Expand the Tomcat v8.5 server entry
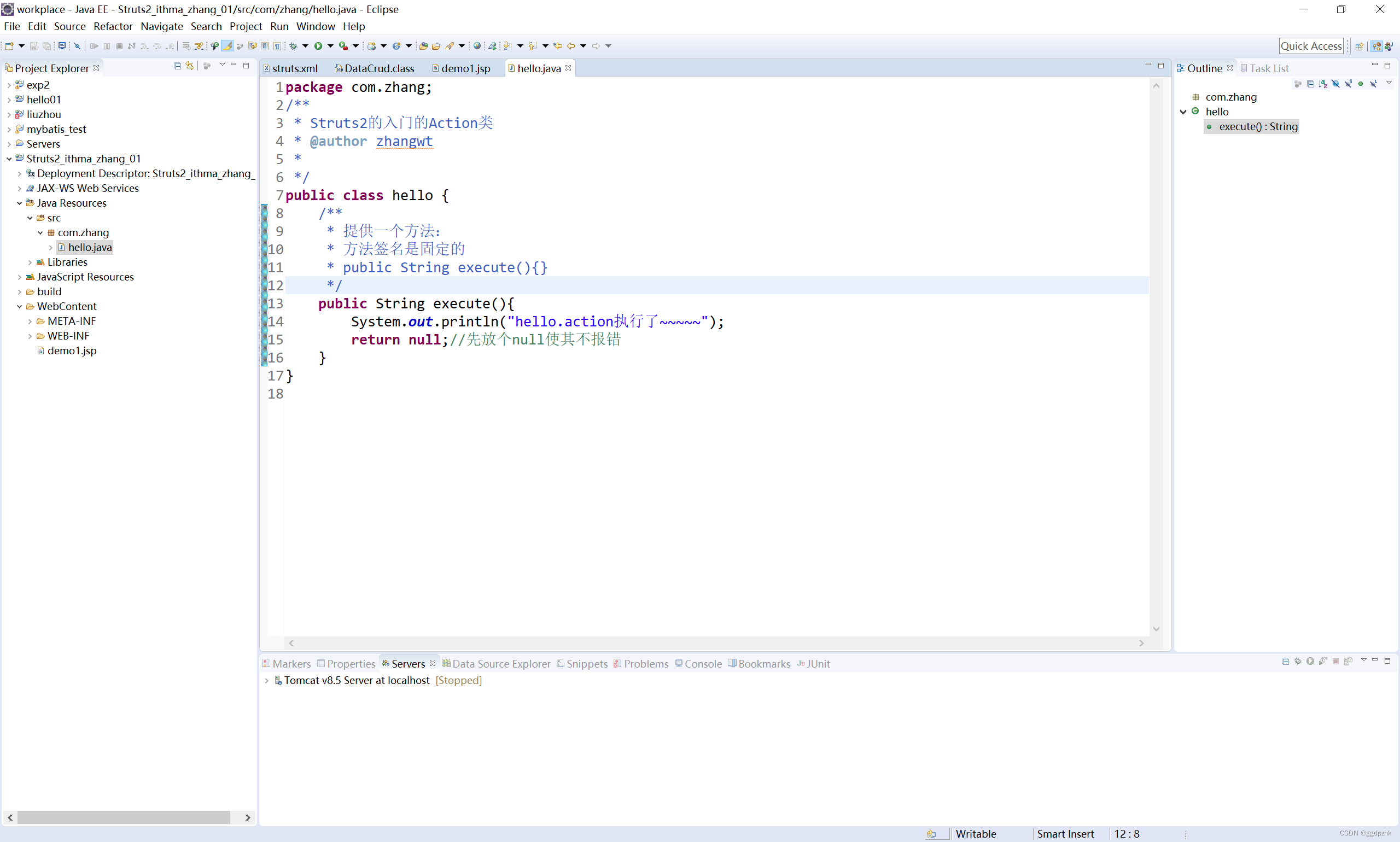This screenshot has height=842, width=1400. (267, 680)
